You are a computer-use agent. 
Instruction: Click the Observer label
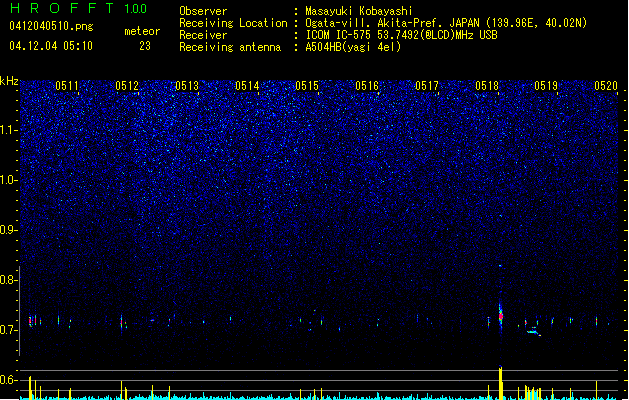pyautogui.click(x=203, y=11)
